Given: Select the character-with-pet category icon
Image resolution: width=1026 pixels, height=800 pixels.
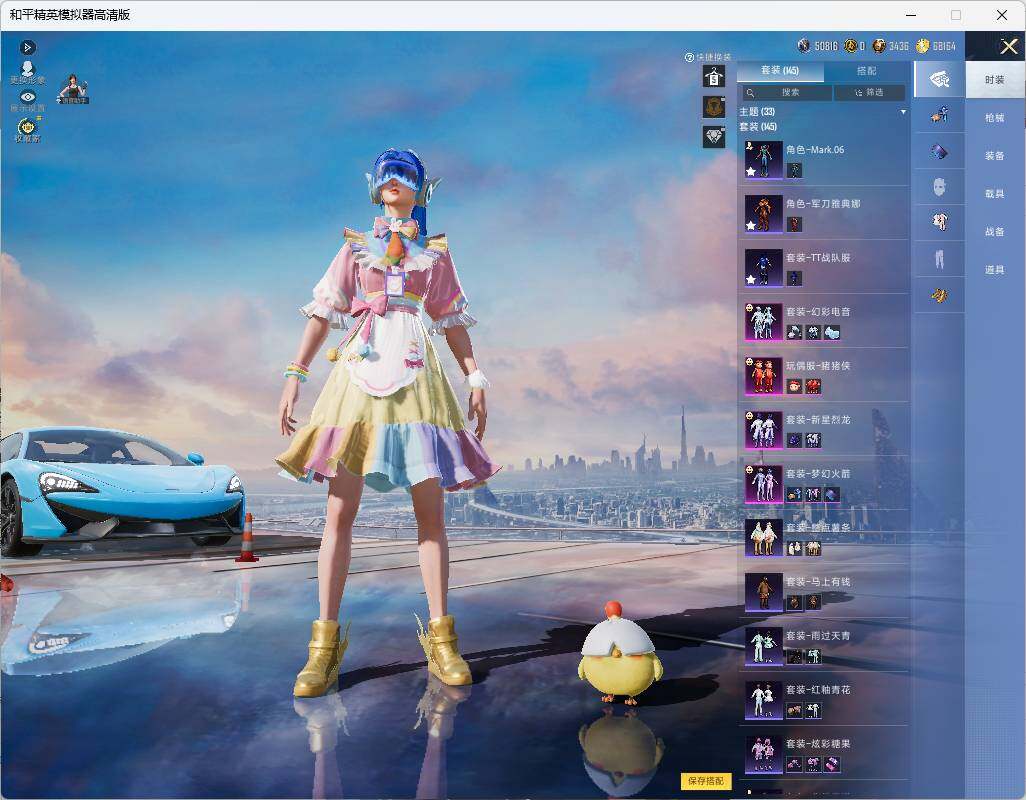Looking at the screenshot, I should [x=939, y=116].
